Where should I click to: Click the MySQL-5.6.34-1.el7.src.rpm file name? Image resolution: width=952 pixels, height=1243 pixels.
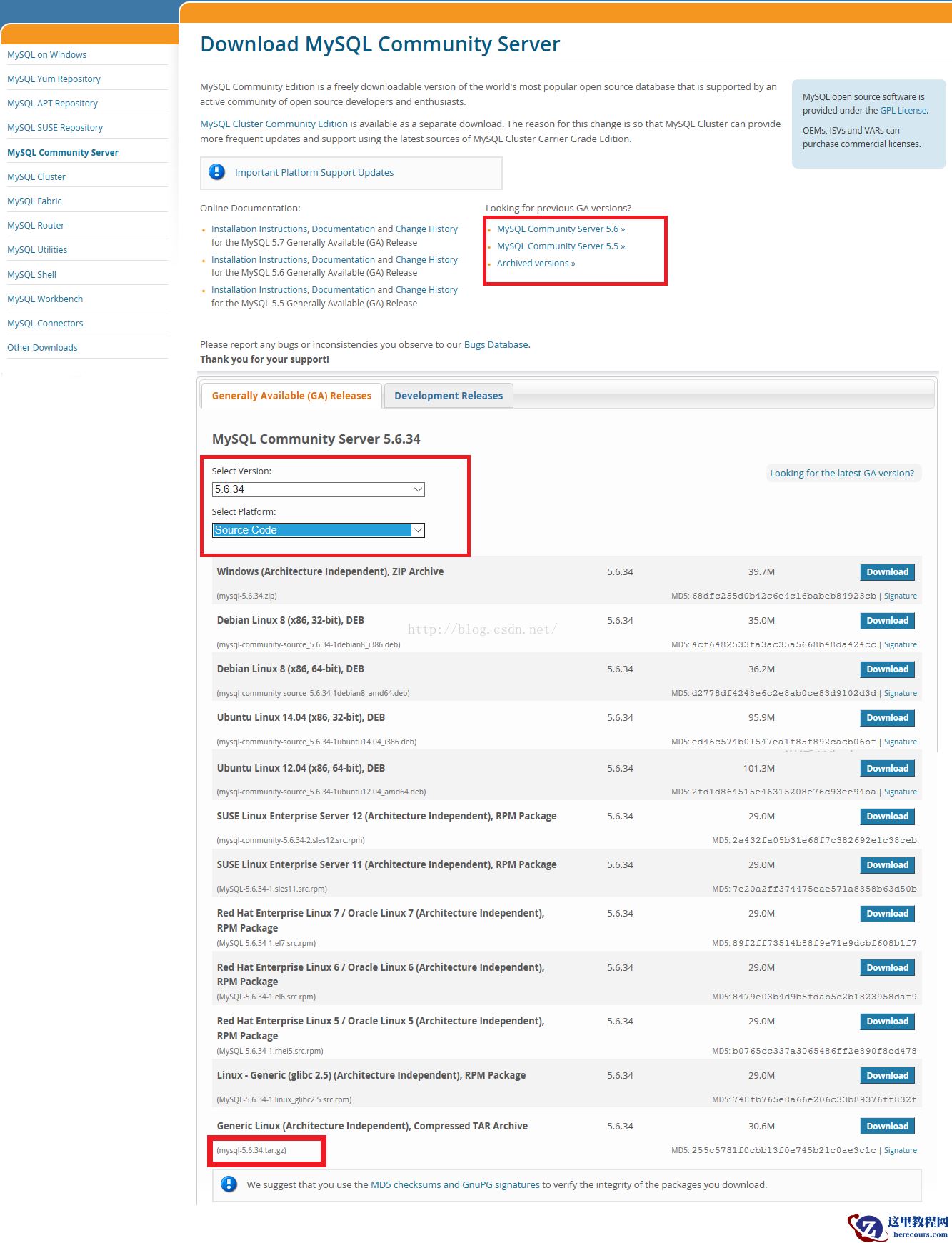point(266,943)
